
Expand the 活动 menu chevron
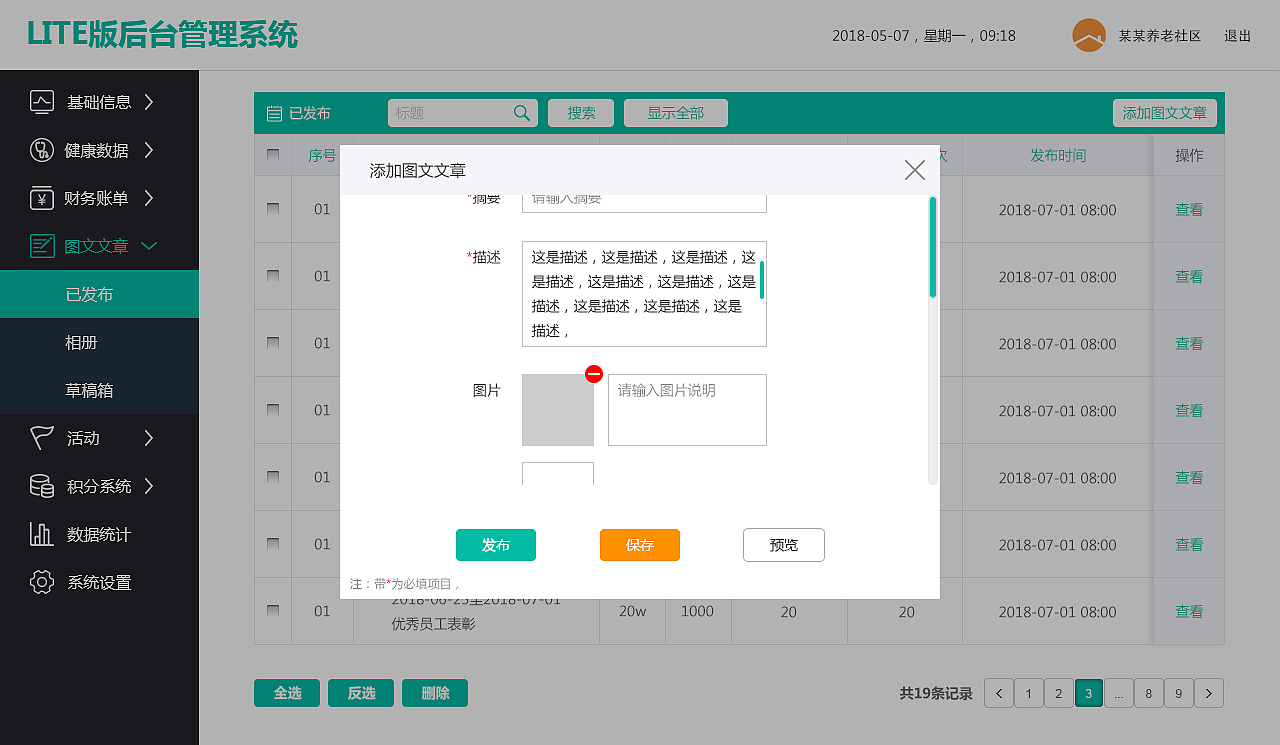148,438
